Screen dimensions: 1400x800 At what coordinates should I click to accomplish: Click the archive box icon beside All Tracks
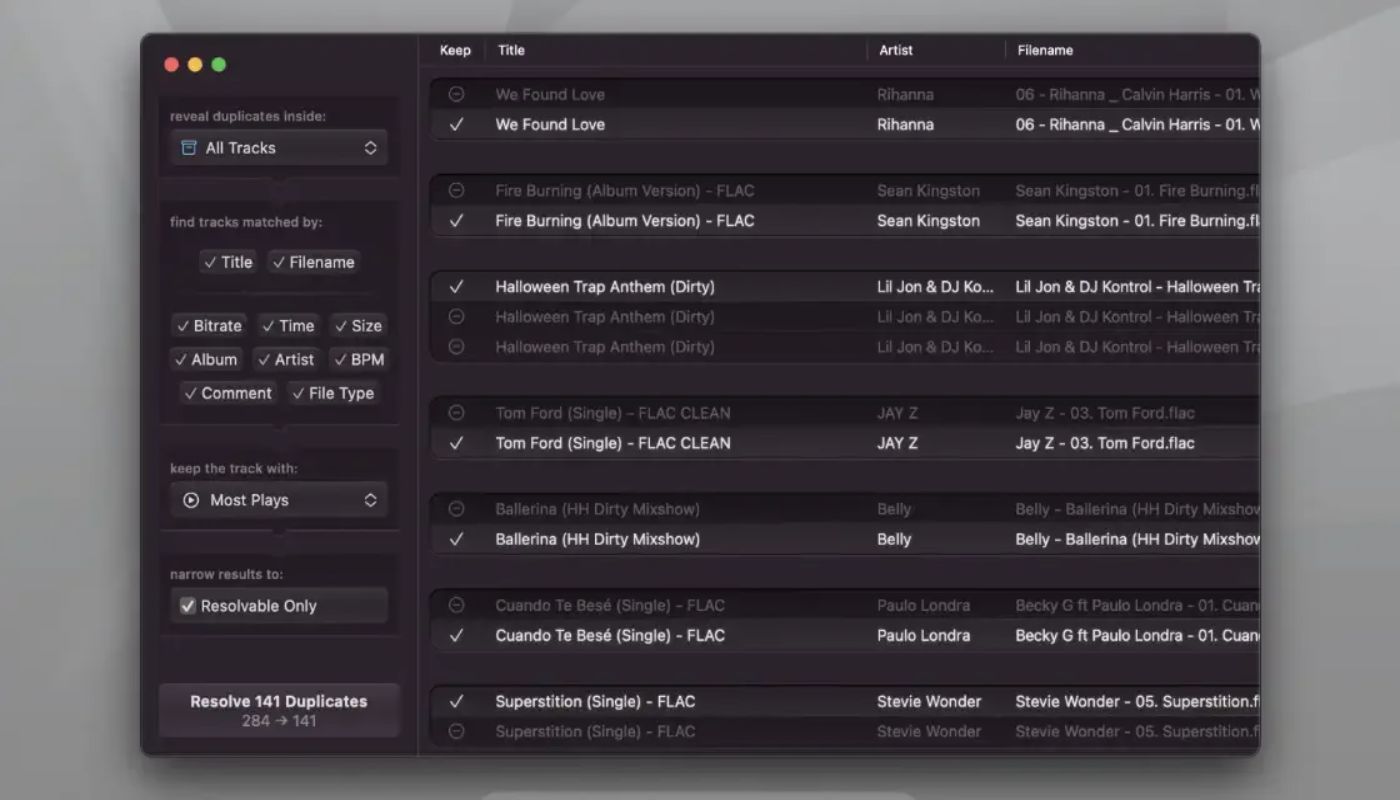188,148
